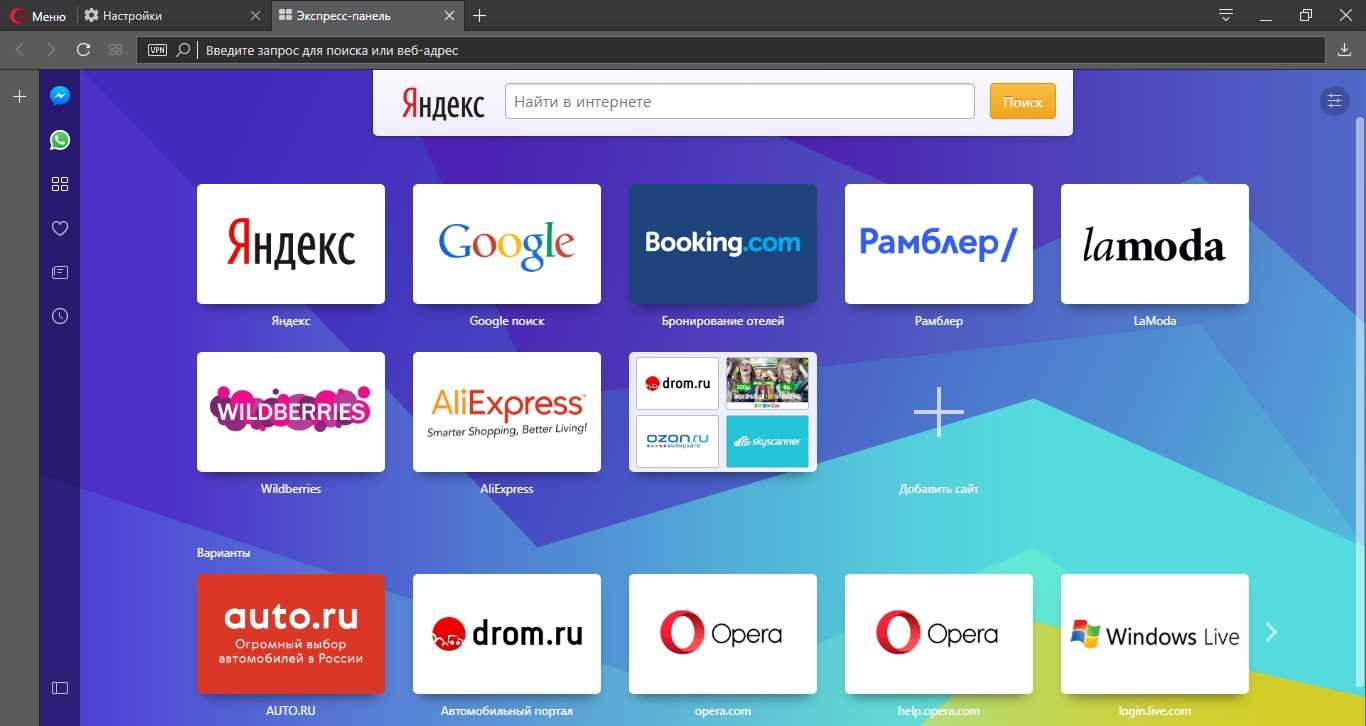Screen dimensions: 1366x726
Task: Click the yellow Поиск button
Action: coord(1022,102)
